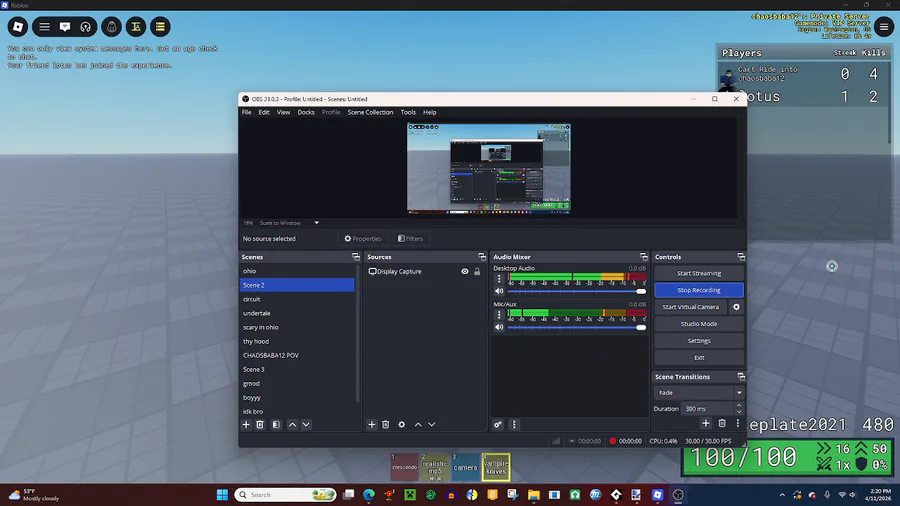Open source Filters button
This screenshot has width=900, height=506.
410,239
